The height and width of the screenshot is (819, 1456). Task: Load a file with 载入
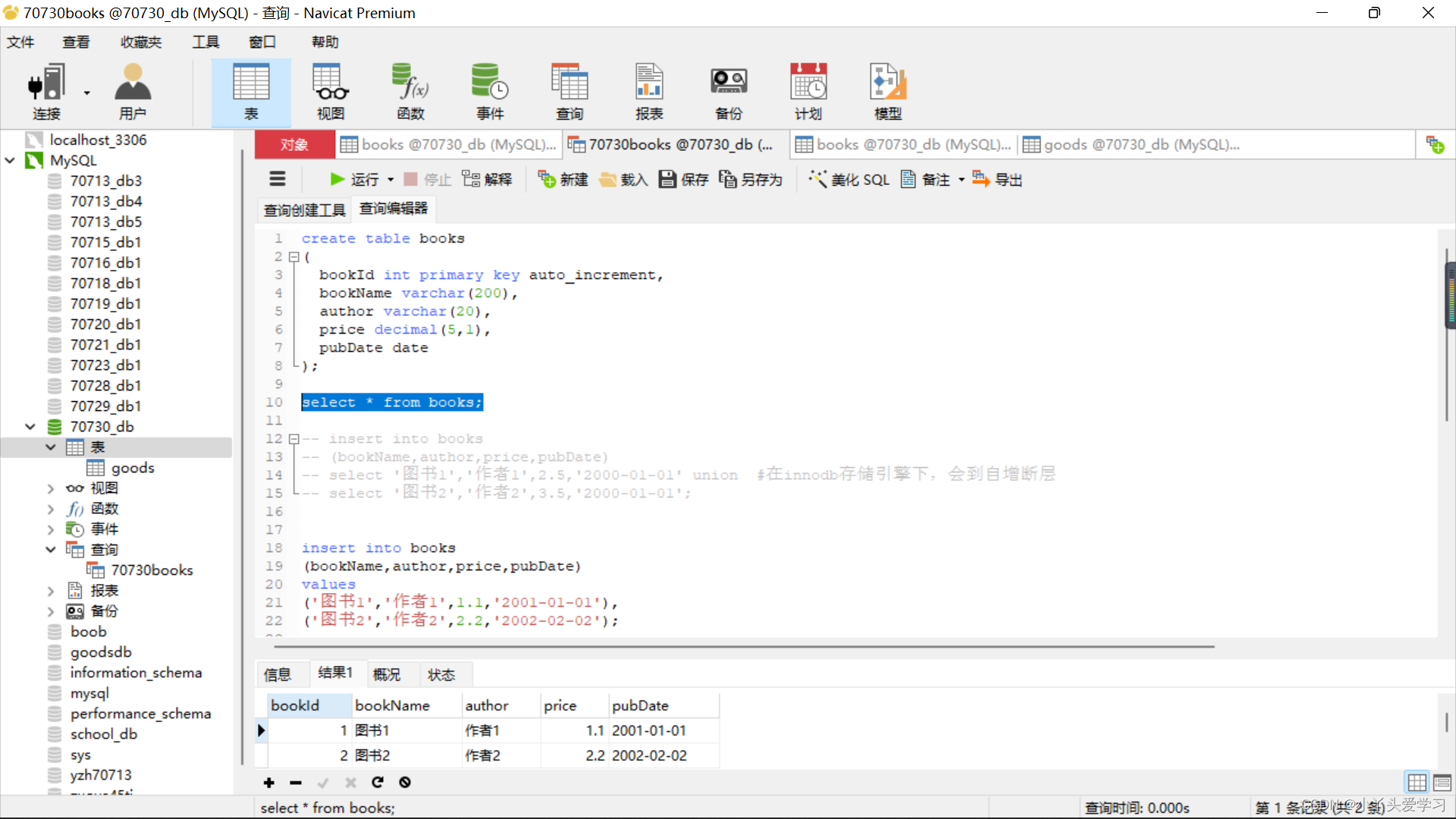pos(623,179)
